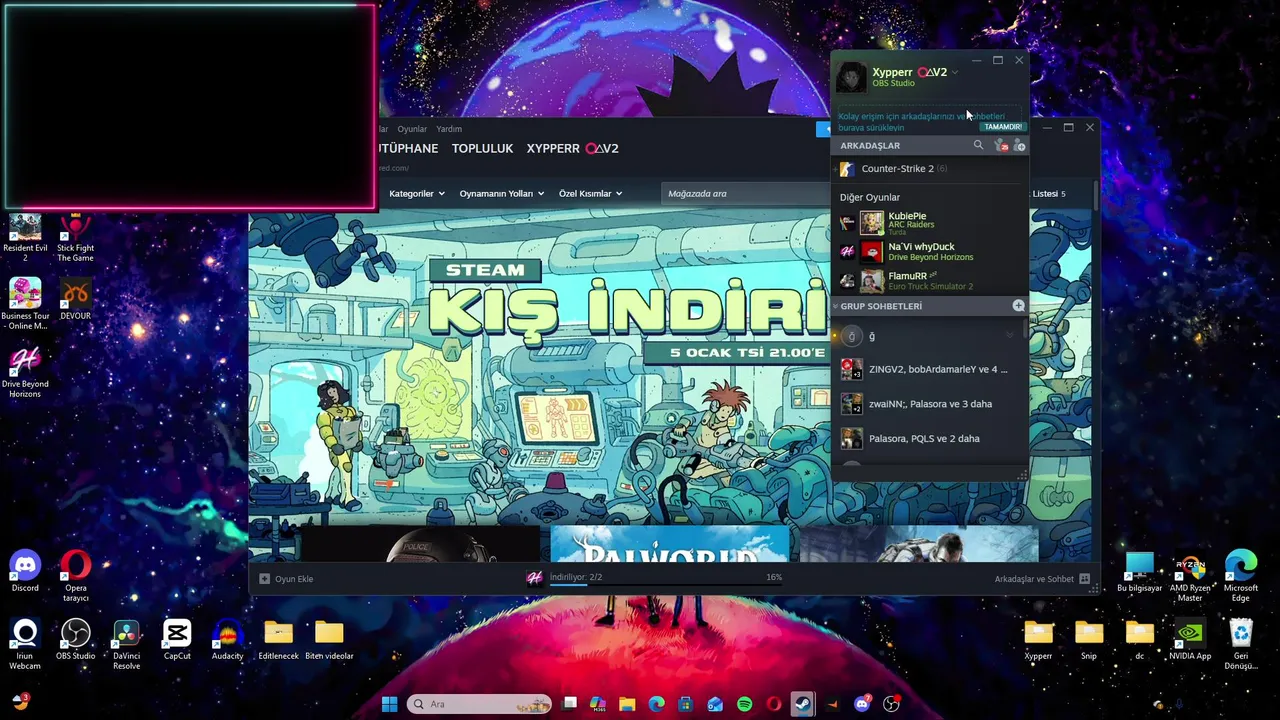The height and width of the screenshot is (720, 1280).
Task: Open NVIDIA App desktop shortcut
Action: [x=1190, y=639]
